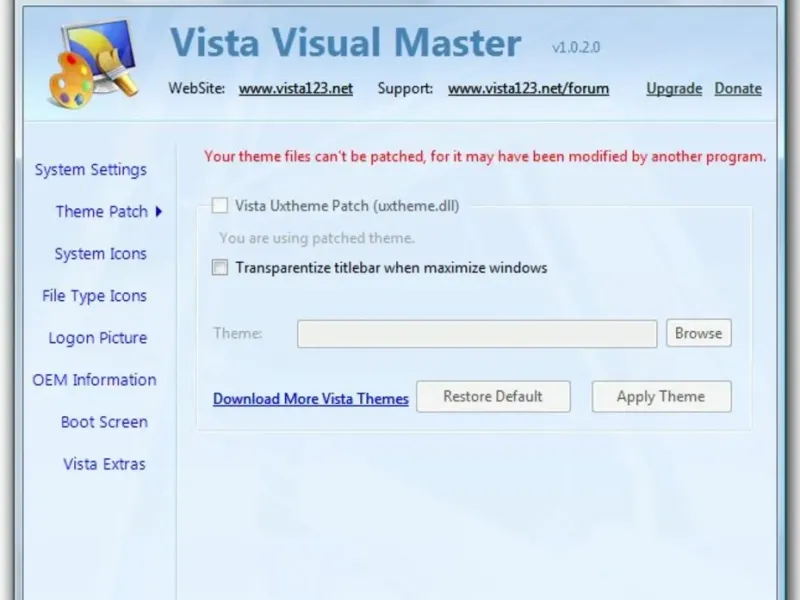Click the Vista Visual Master title
This screenshot has width=800, height=600.
click(345, 42)
